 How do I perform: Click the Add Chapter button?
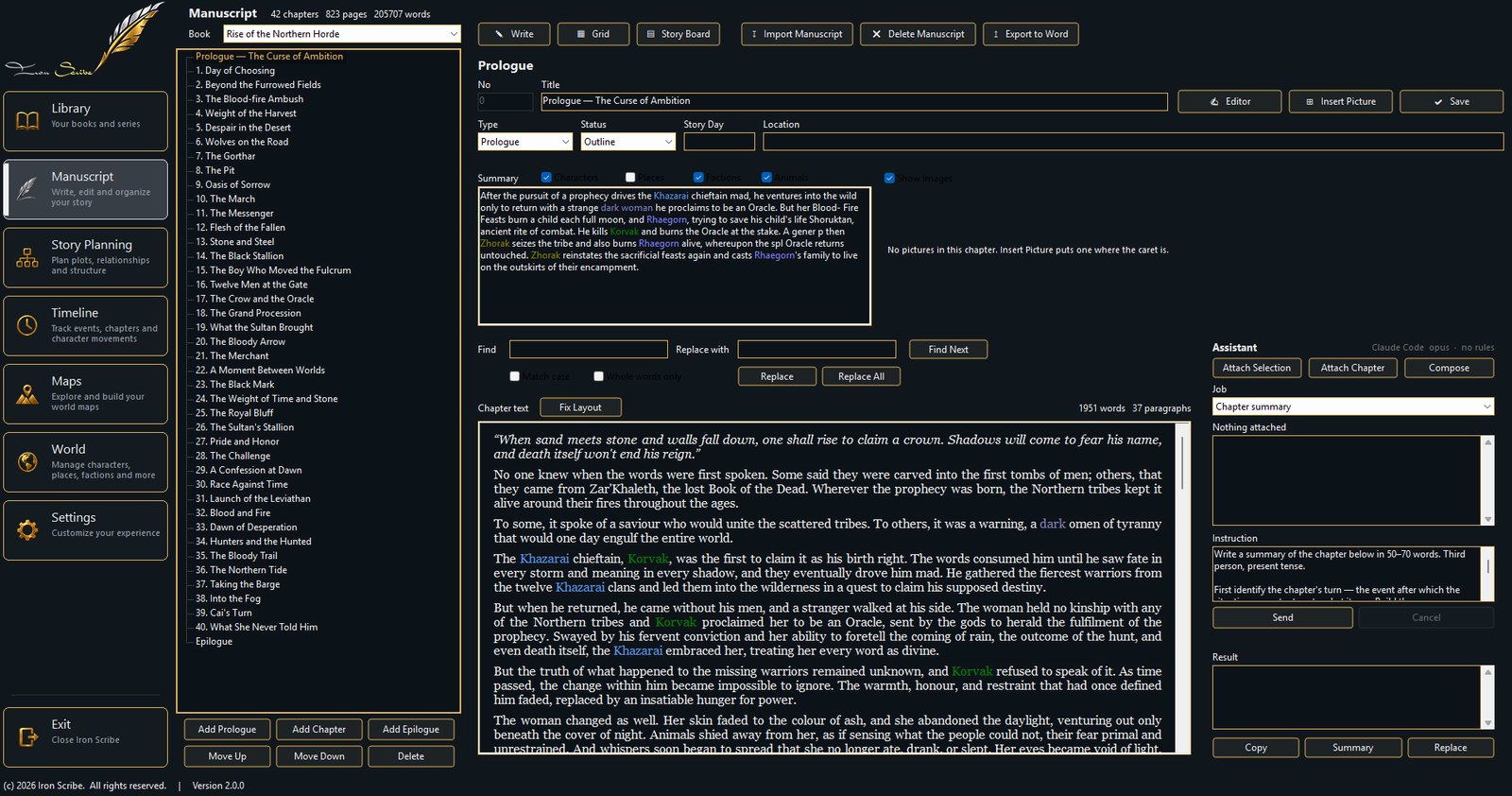pyautogui.click(x=319, y=729)
